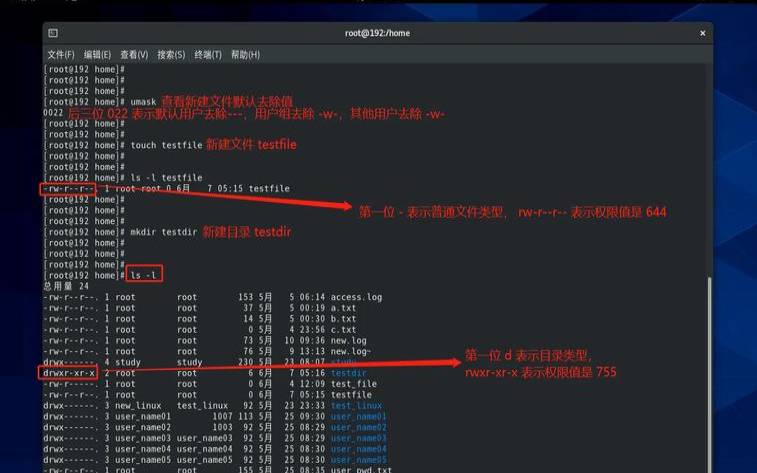The height and width of the screenshot is (473, 757).
Task: Click the b.txt file name
Action: coord(343,319)
